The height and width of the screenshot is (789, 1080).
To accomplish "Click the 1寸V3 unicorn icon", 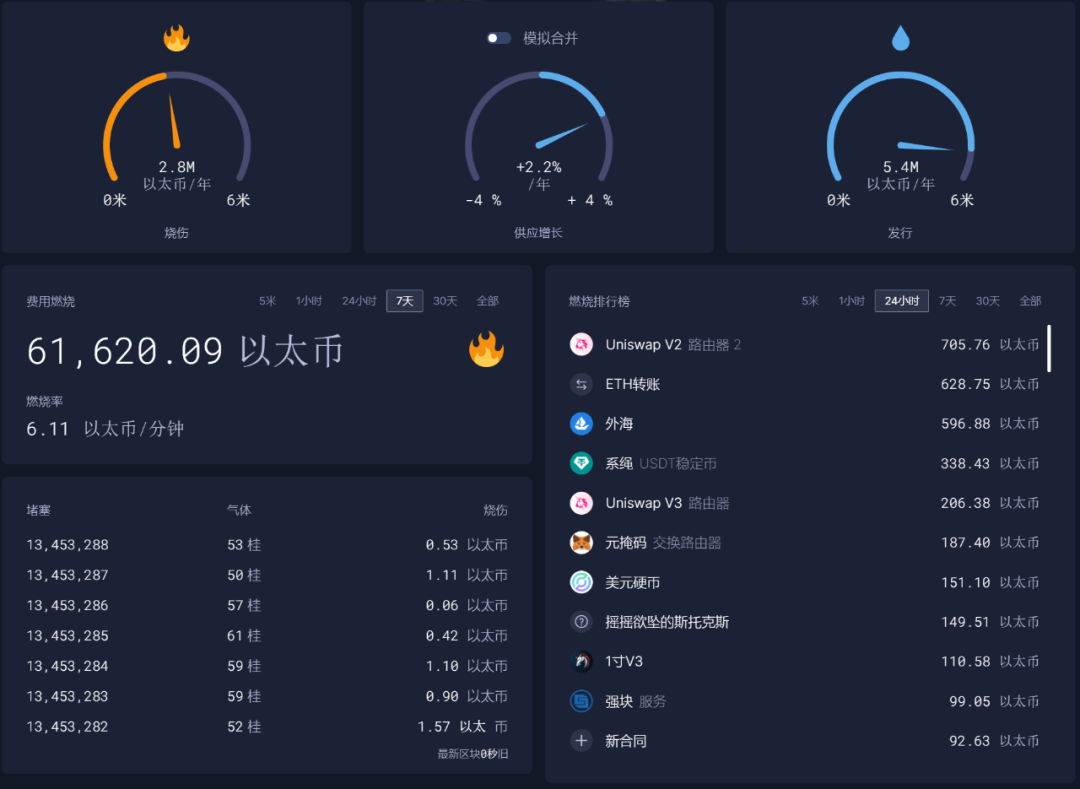I will click(x=581, y=662).
